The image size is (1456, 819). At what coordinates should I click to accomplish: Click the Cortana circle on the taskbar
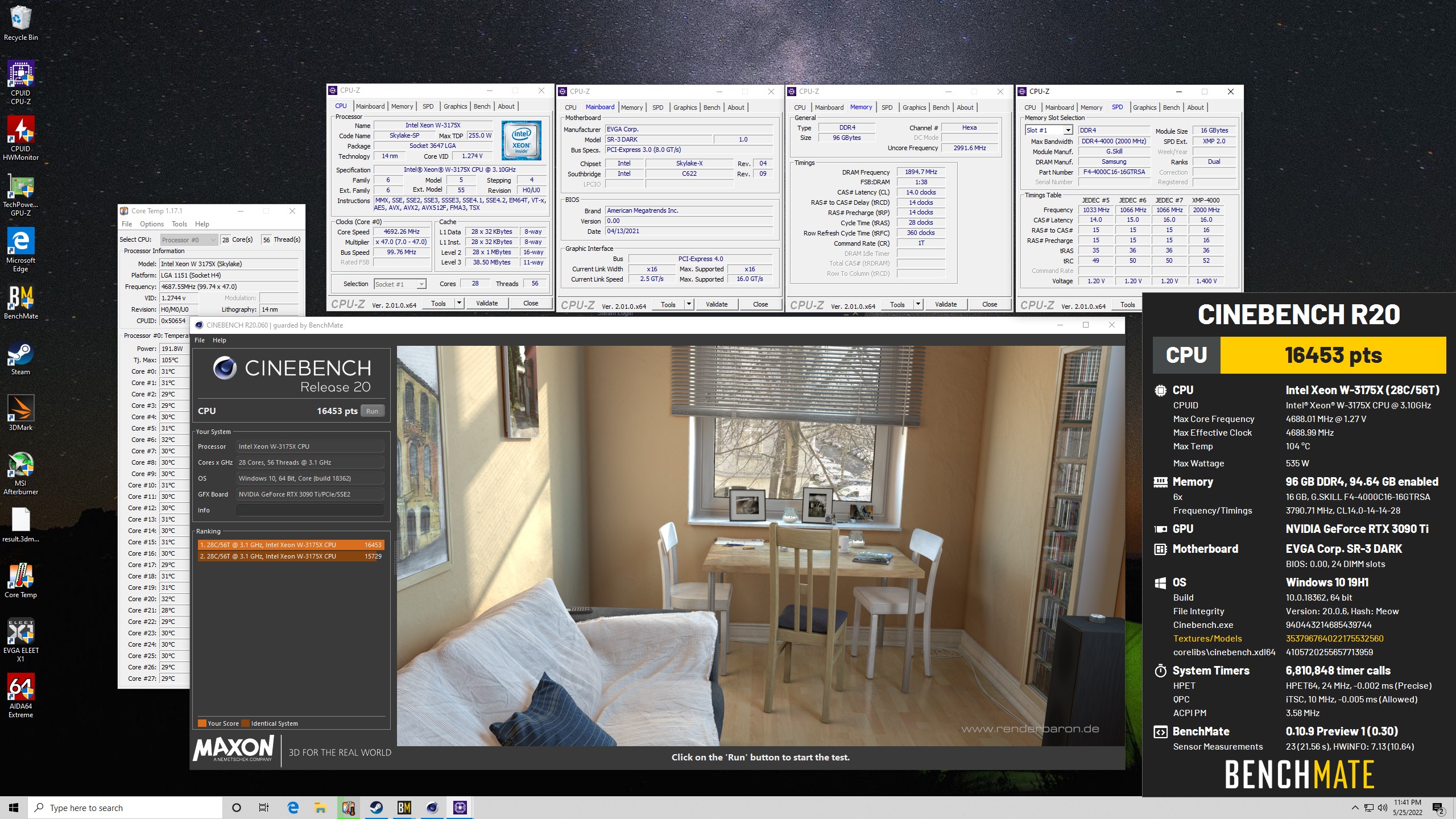(237, 808)
